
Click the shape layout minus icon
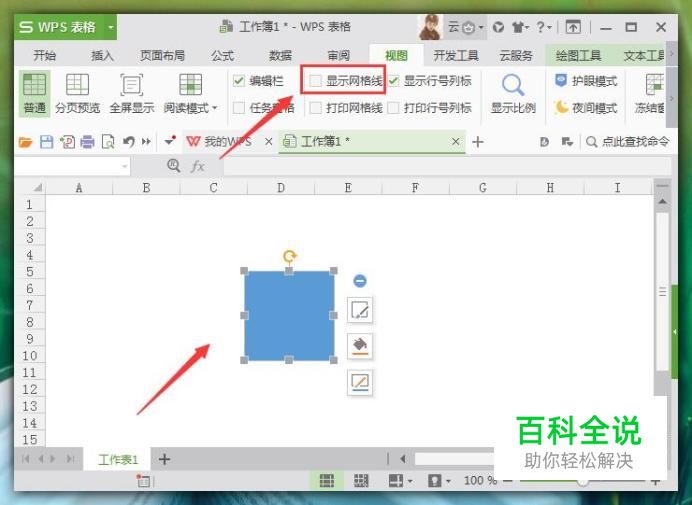(x=360, y=281)
